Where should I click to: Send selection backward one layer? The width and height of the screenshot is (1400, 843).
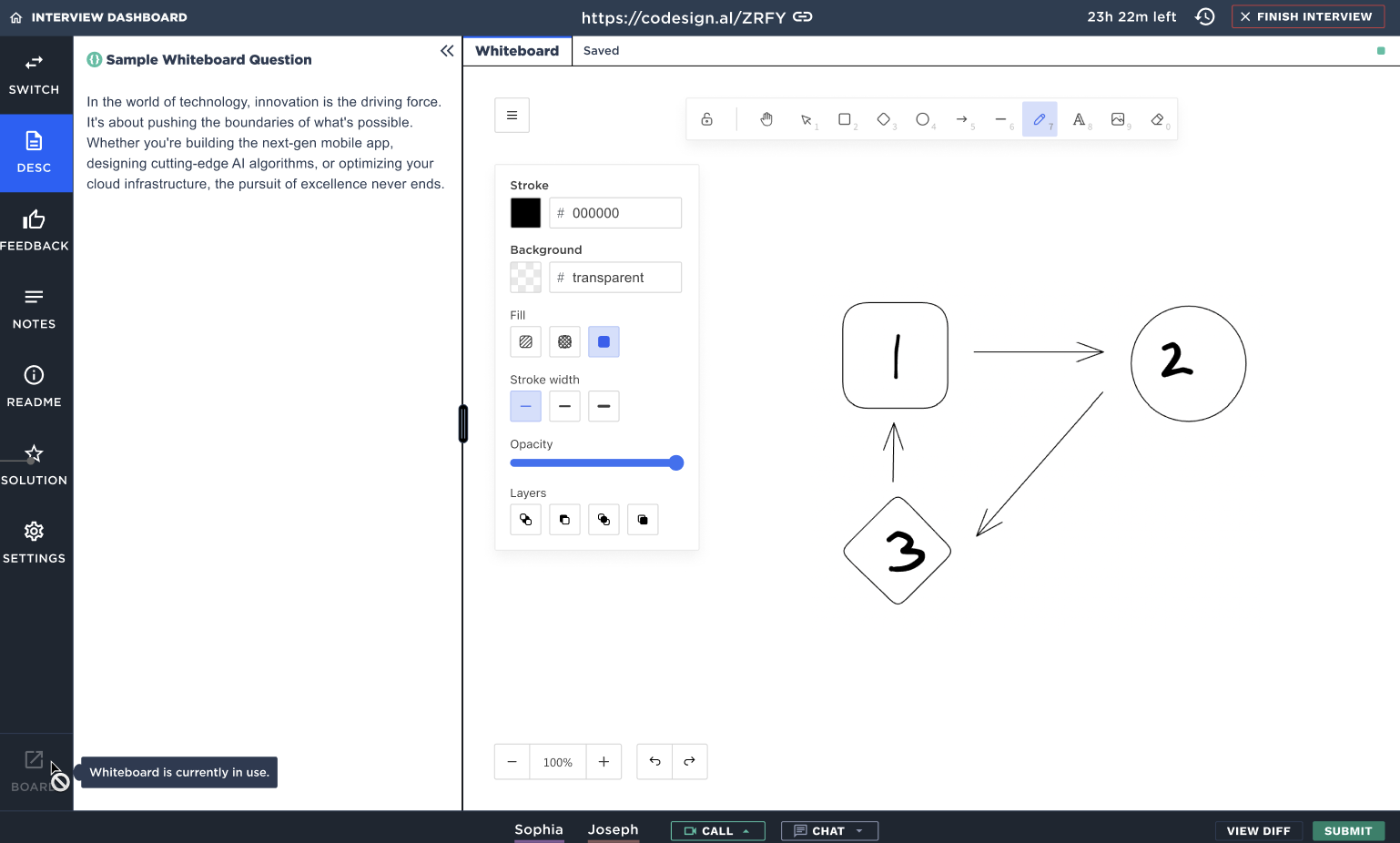click(565, 520)
